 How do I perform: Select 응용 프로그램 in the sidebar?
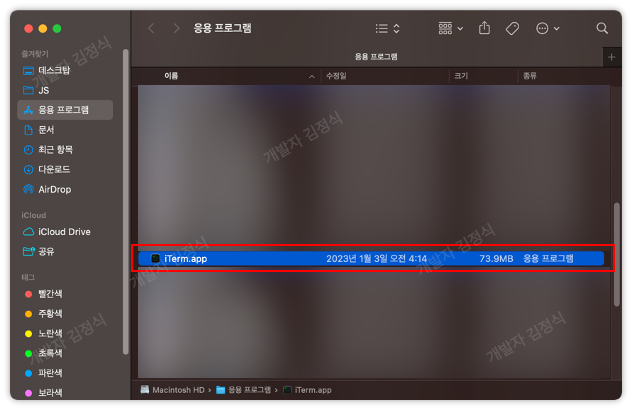click(65, 110)
